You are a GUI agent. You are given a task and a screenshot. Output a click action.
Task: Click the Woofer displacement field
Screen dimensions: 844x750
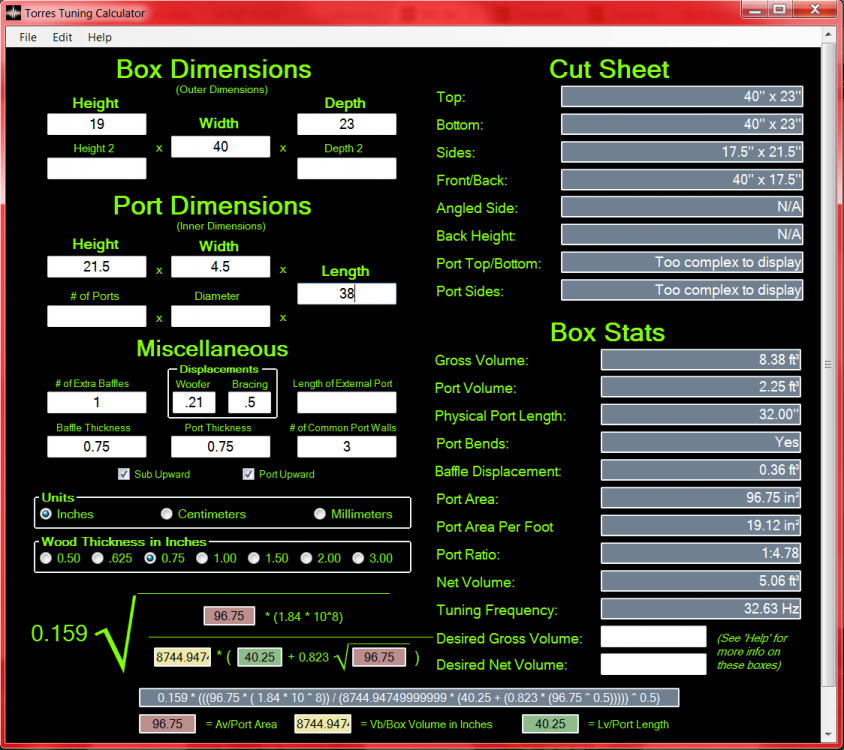(x=194, y=403)
